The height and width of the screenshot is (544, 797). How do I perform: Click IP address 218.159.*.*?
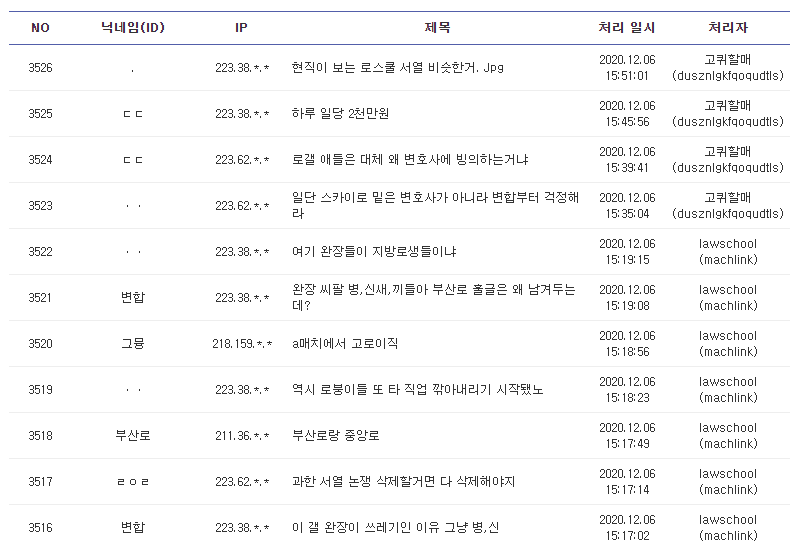(241, 344)
